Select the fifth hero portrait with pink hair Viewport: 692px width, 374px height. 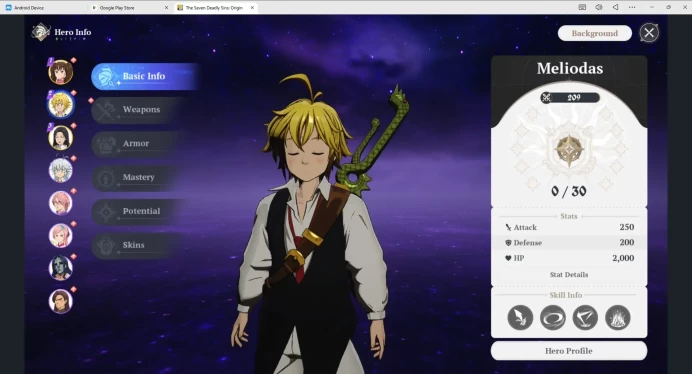click(60, 203)
